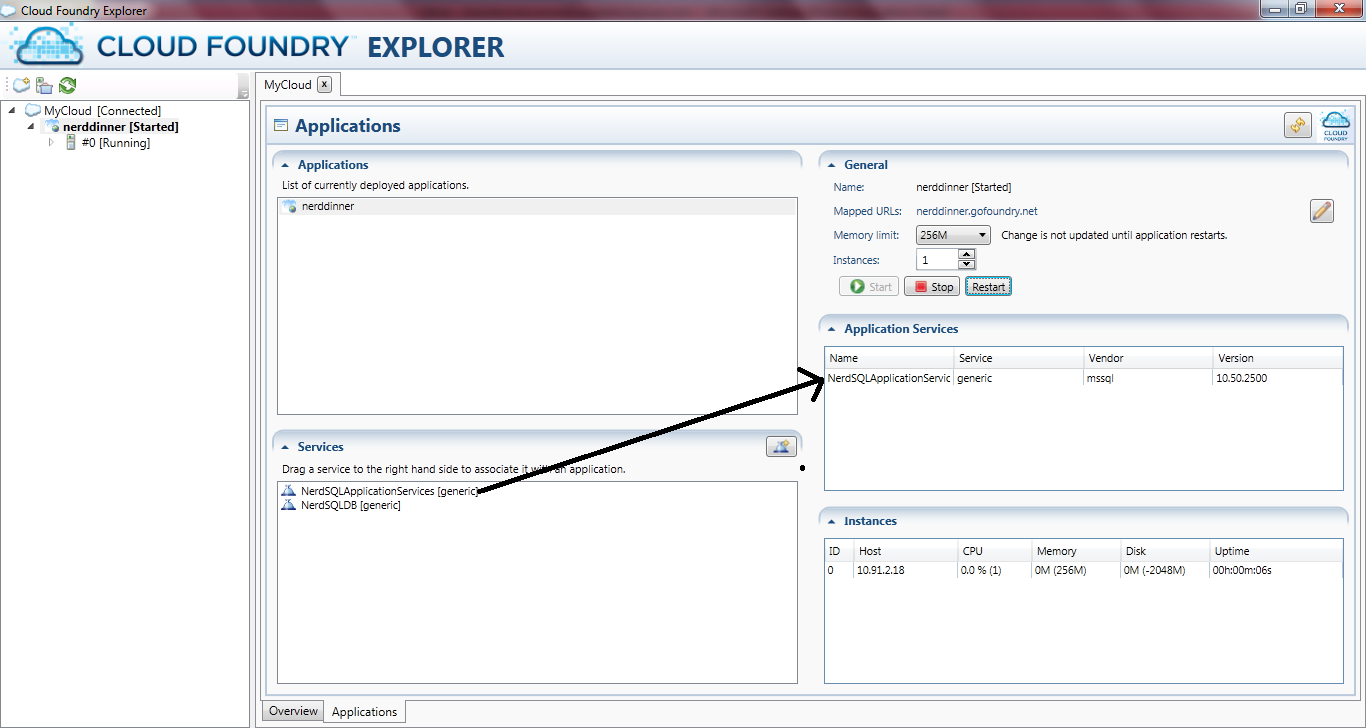1366x728 pixels.
Task: Click the MyCloud cloud icon in tree
Action: tap(33, 111)
